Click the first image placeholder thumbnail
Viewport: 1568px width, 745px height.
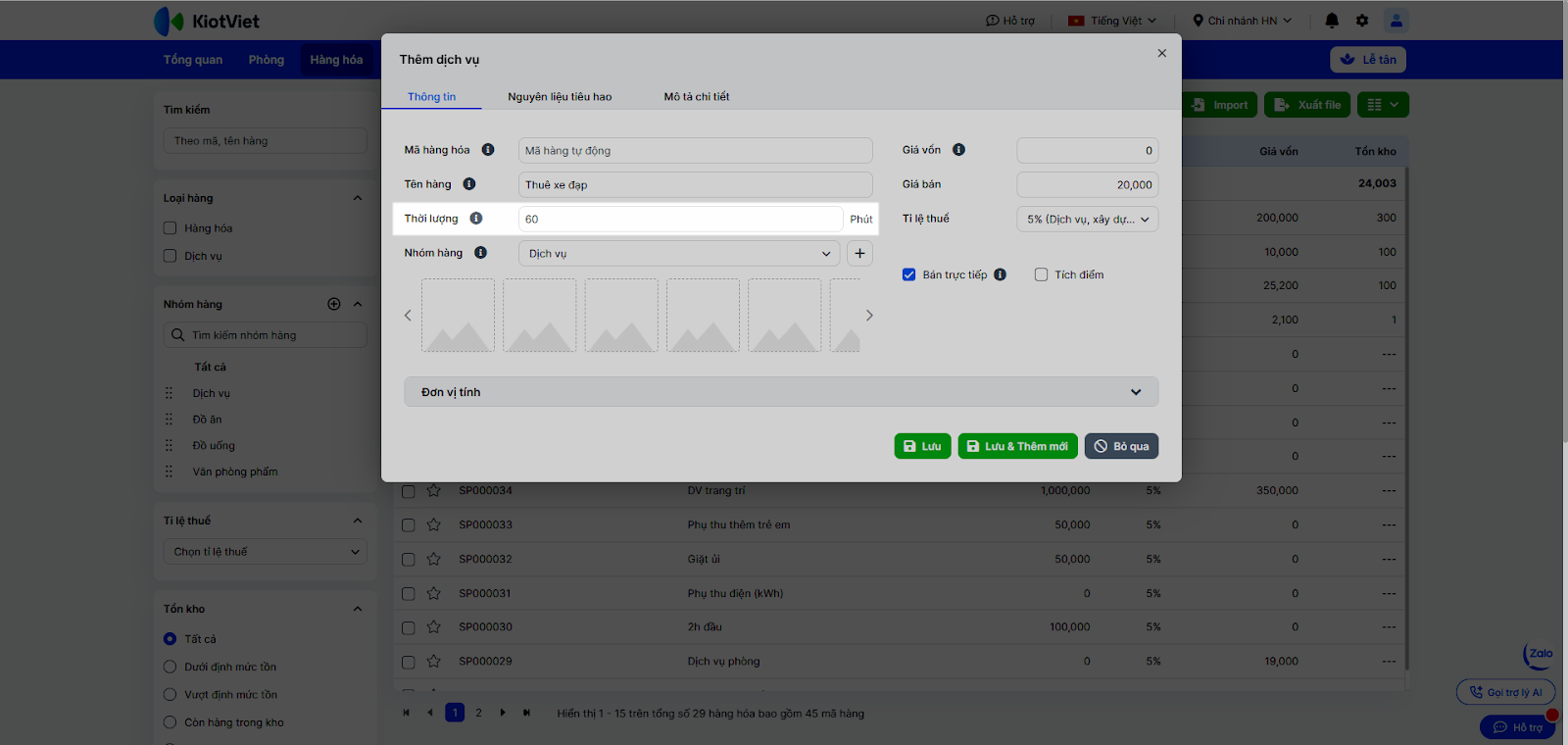[x=458, y=316]
